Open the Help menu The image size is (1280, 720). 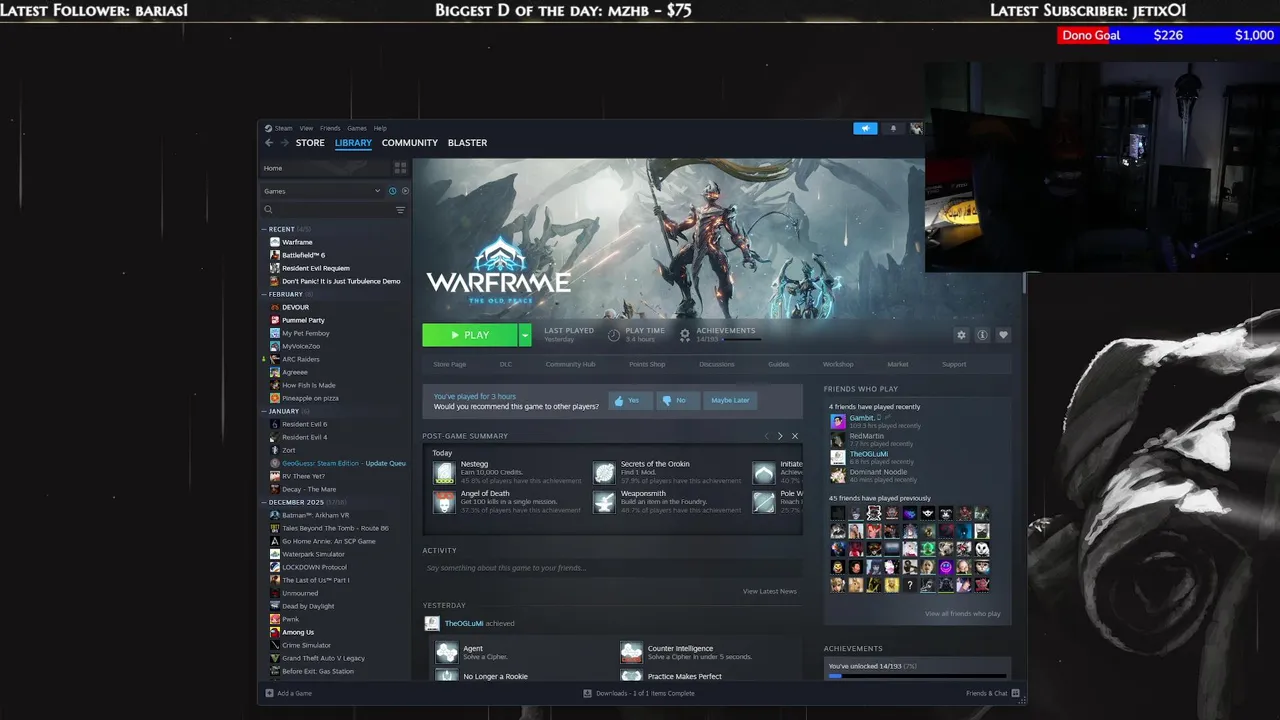click(380, 128)
